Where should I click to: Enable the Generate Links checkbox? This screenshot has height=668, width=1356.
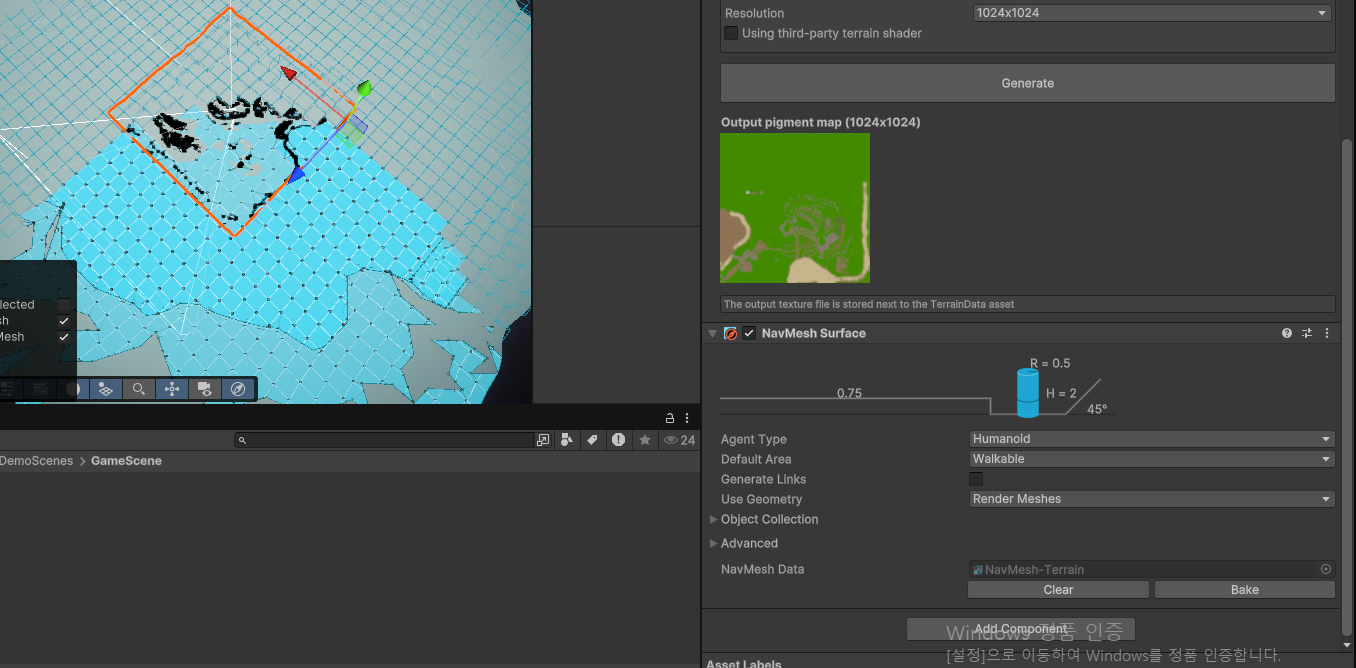[976, 479]
